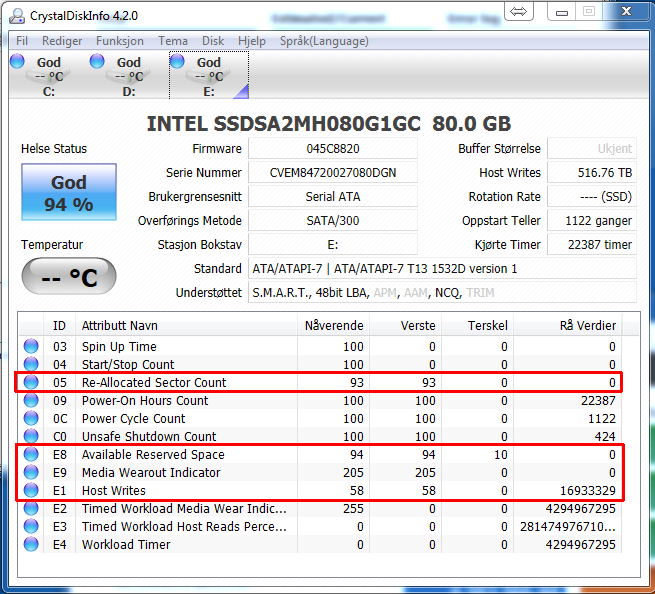Click the status orb of Available Reserved Space
655x594 pixels.
(x=31, y=454)
